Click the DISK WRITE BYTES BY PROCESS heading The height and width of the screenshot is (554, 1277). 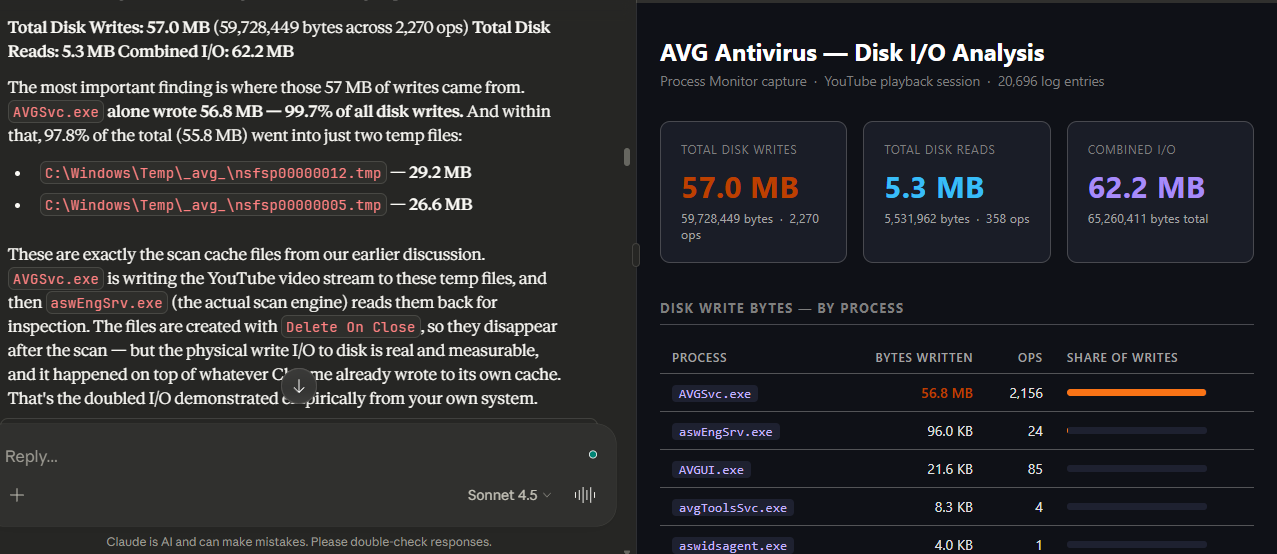782,308
